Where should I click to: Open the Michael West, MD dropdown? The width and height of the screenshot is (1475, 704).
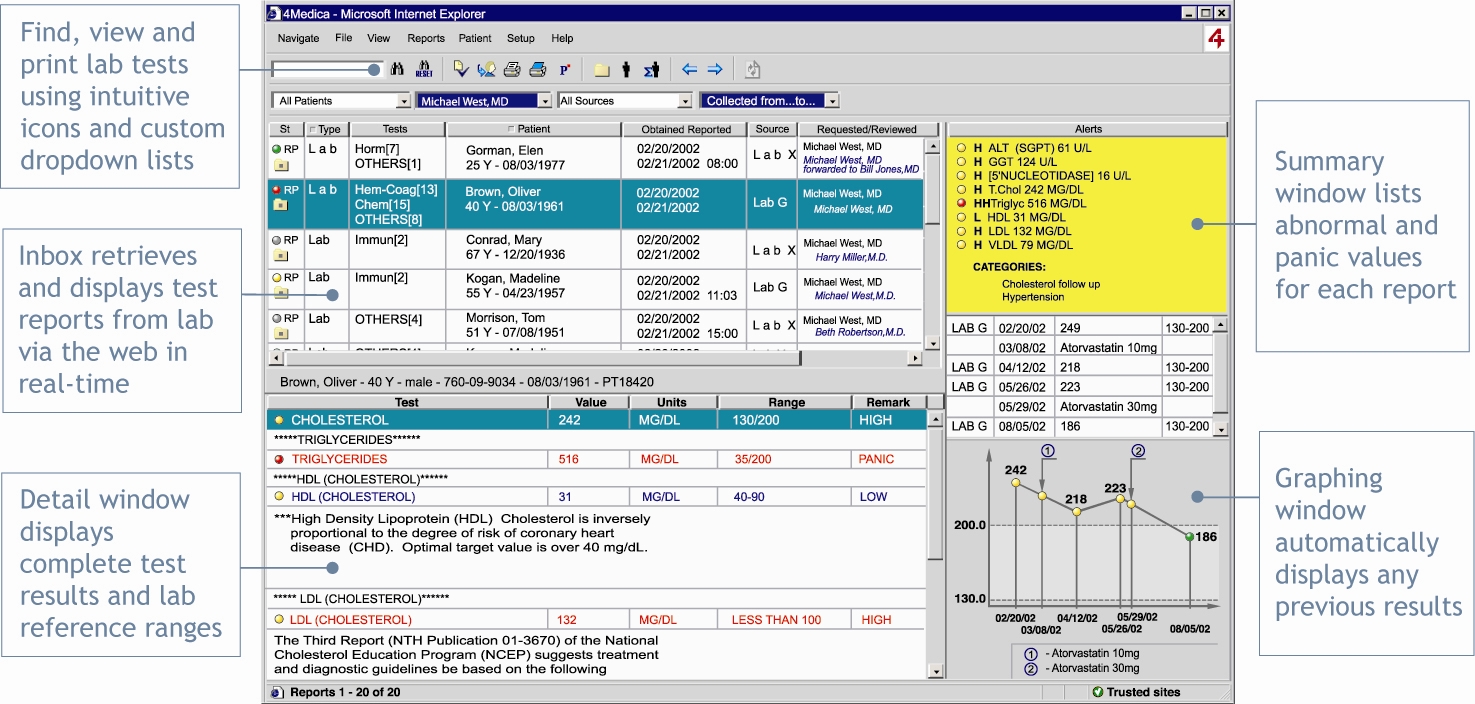(x=484, y=101)
